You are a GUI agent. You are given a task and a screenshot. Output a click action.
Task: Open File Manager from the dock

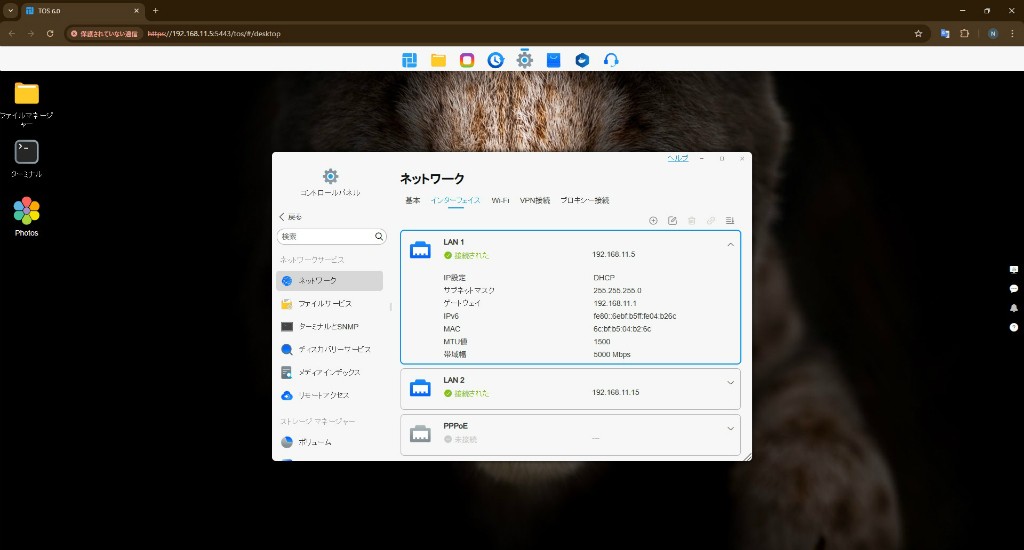tap(438, 60)
